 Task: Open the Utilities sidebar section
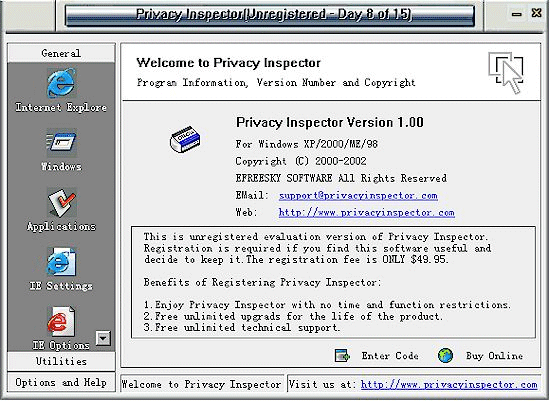(61, 361)
